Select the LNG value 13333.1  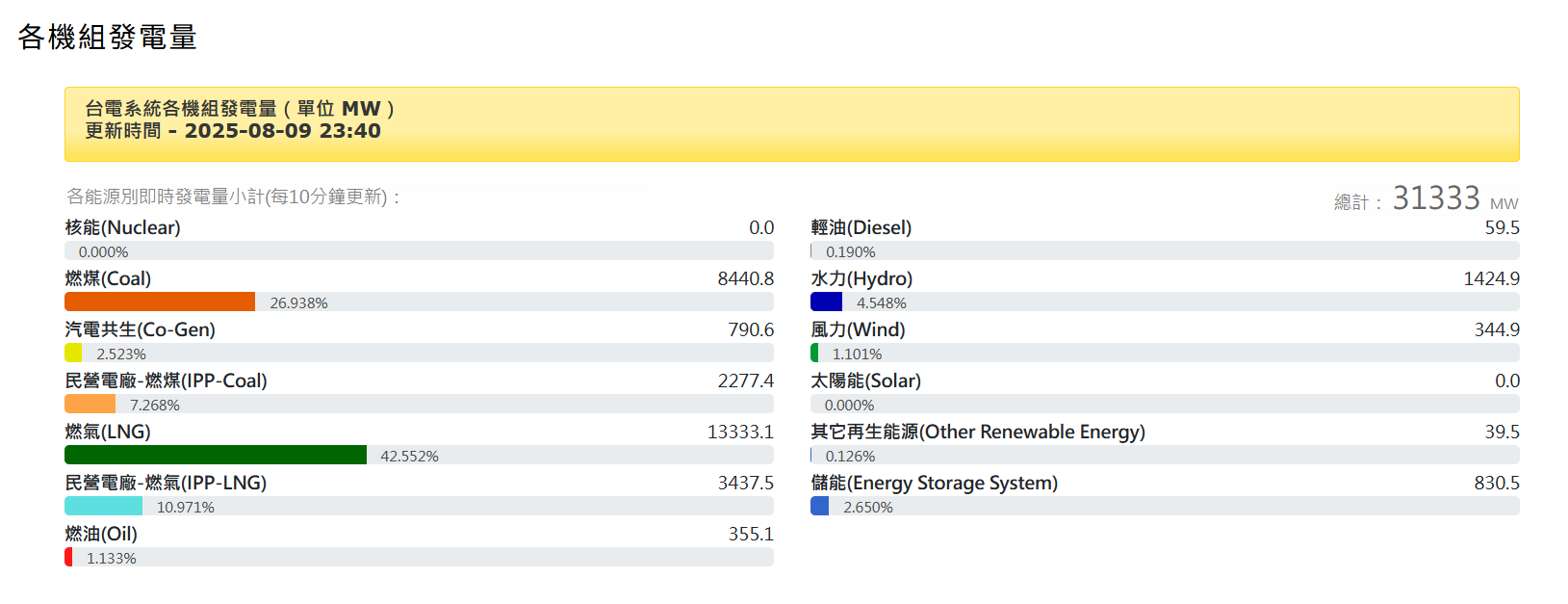[x=739, y=433]
